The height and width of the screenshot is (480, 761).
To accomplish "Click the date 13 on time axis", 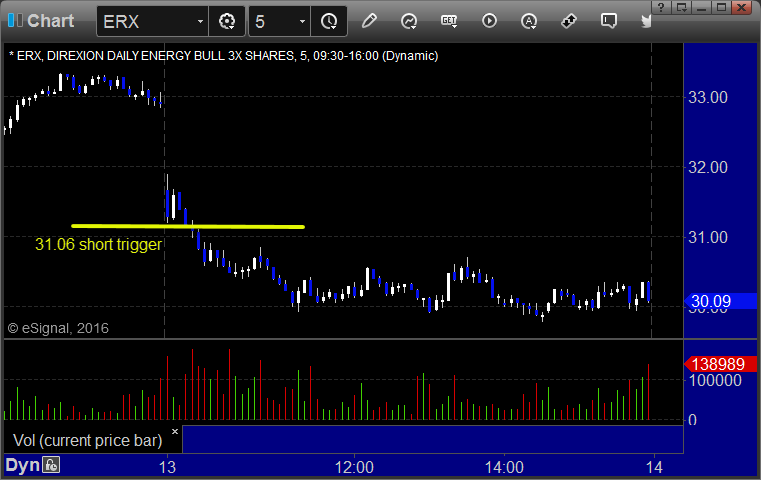I will [167, 467].
